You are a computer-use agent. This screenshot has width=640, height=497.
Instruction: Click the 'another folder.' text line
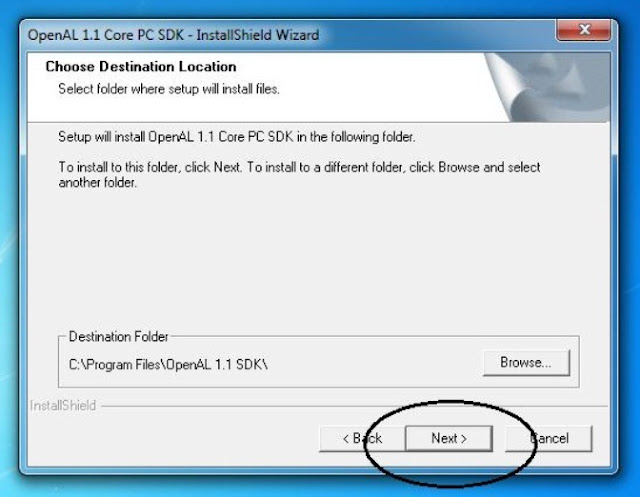[x=98, y=182]
